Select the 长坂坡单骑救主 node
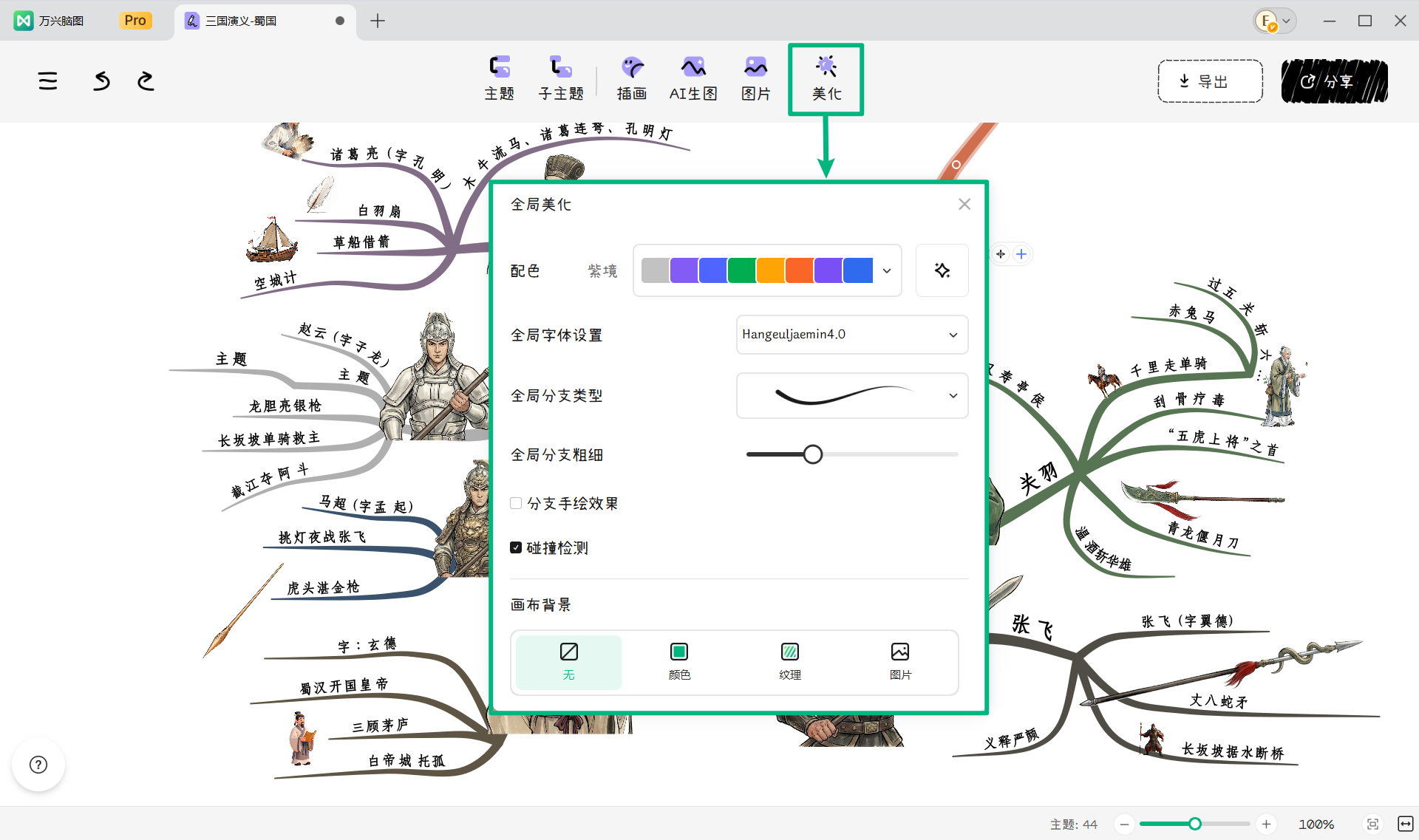 269,439
